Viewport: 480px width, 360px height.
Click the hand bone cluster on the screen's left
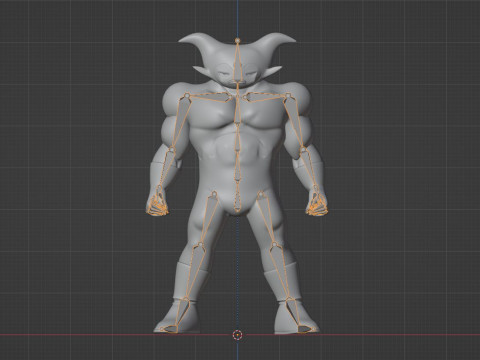point(157,205)
